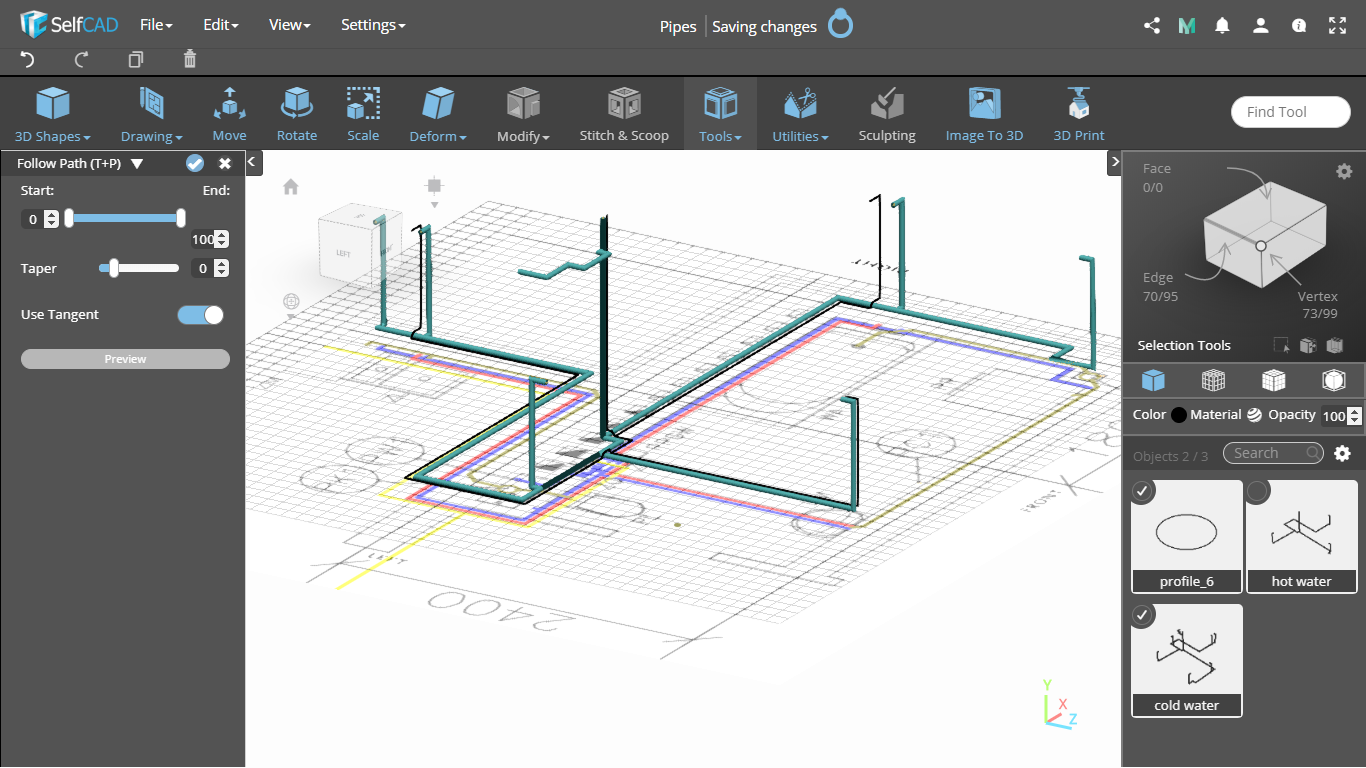1366x768 pixels.
Task: Select the hot water thumbnail
Action: pyautogui.click(x=1301, y=536)
